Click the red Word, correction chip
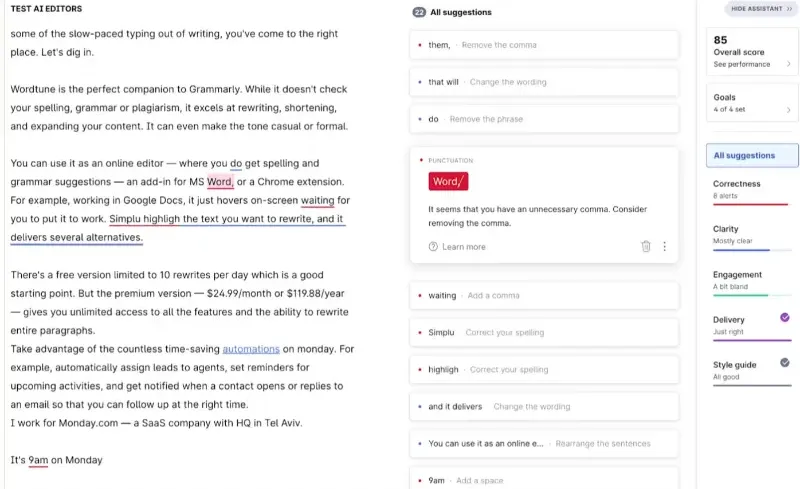 (448, 181)
